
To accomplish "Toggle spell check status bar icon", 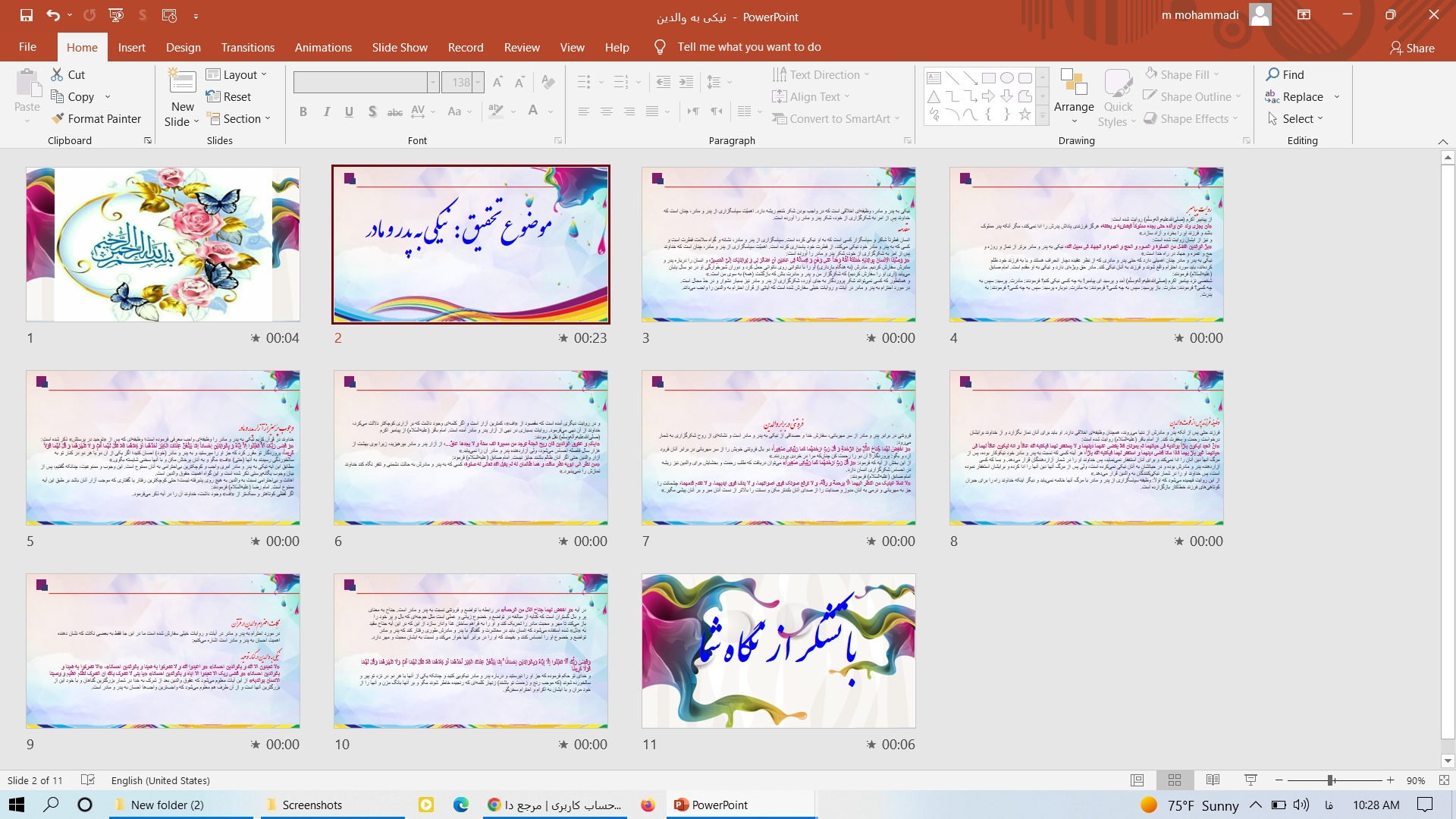I will click(88, 780).
